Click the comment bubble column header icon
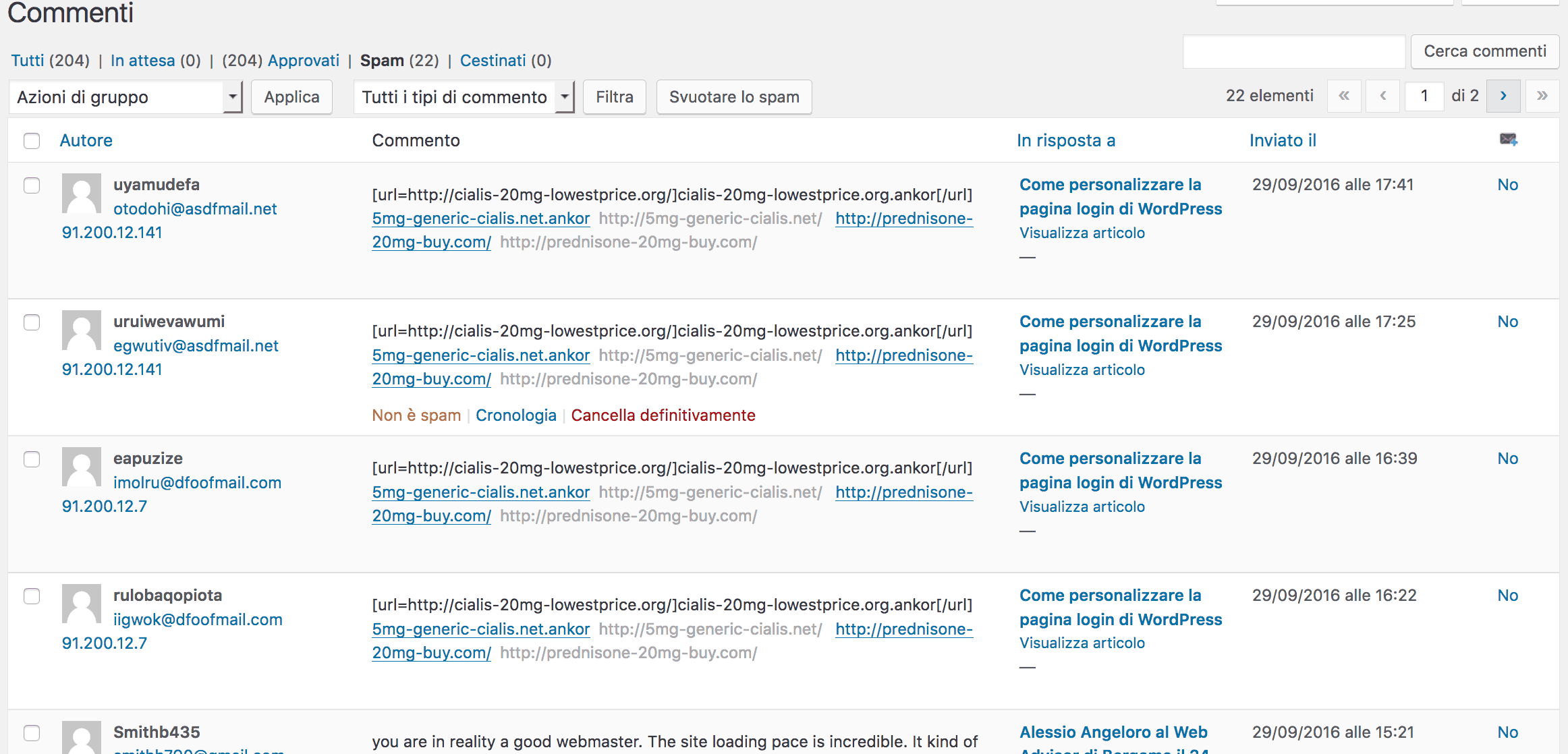 (1508, 140)
